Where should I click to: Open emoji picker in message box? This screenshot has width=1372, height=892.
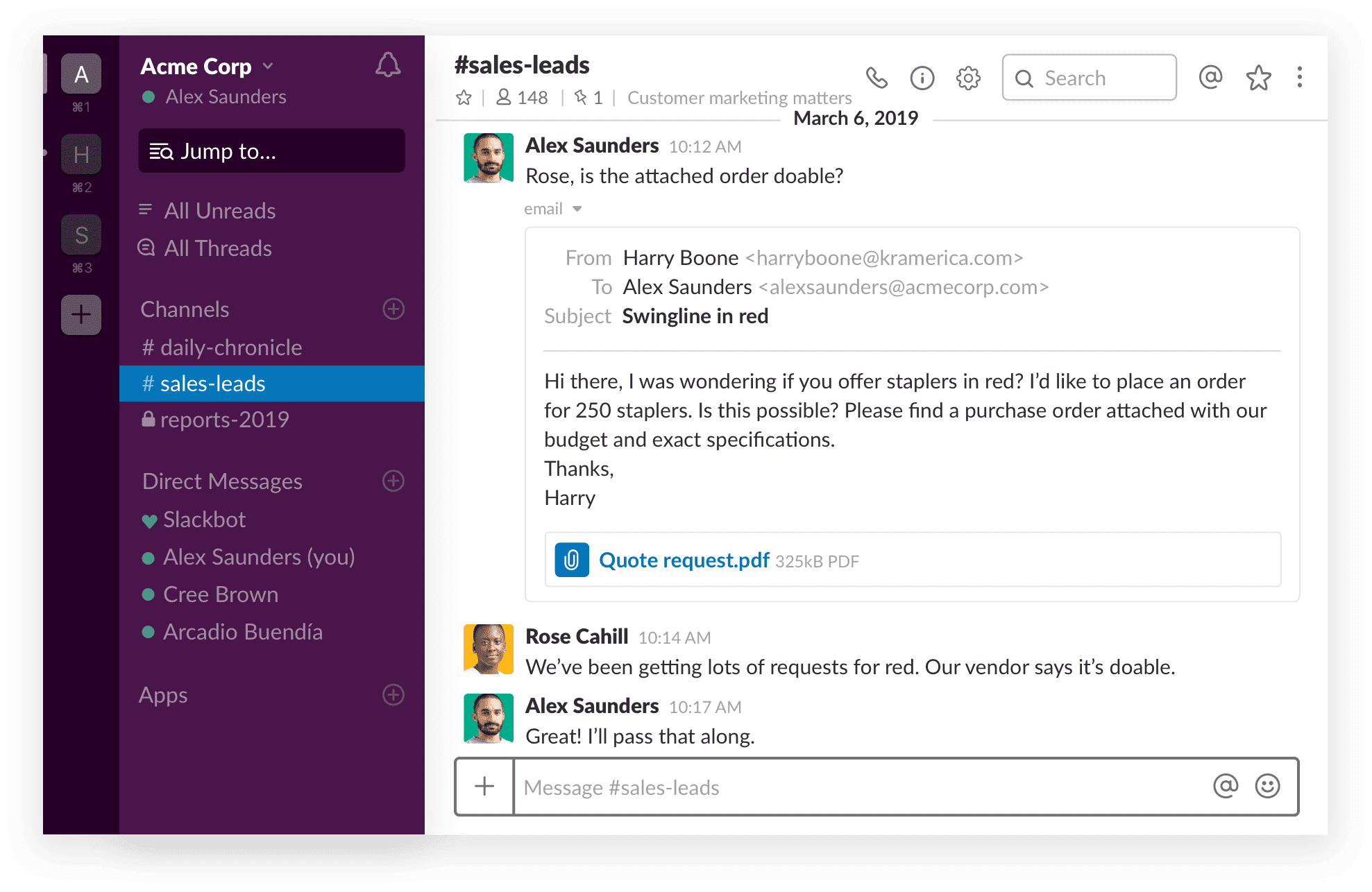(x=1267, y=786)
